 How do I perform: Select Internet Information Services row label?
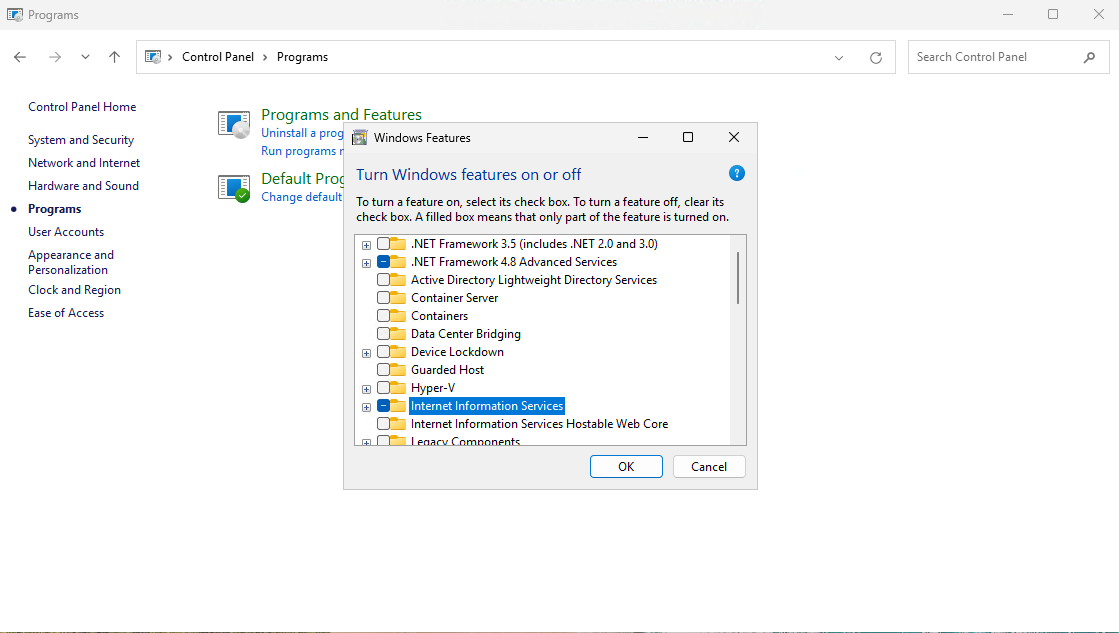click(x=487, y=406)
